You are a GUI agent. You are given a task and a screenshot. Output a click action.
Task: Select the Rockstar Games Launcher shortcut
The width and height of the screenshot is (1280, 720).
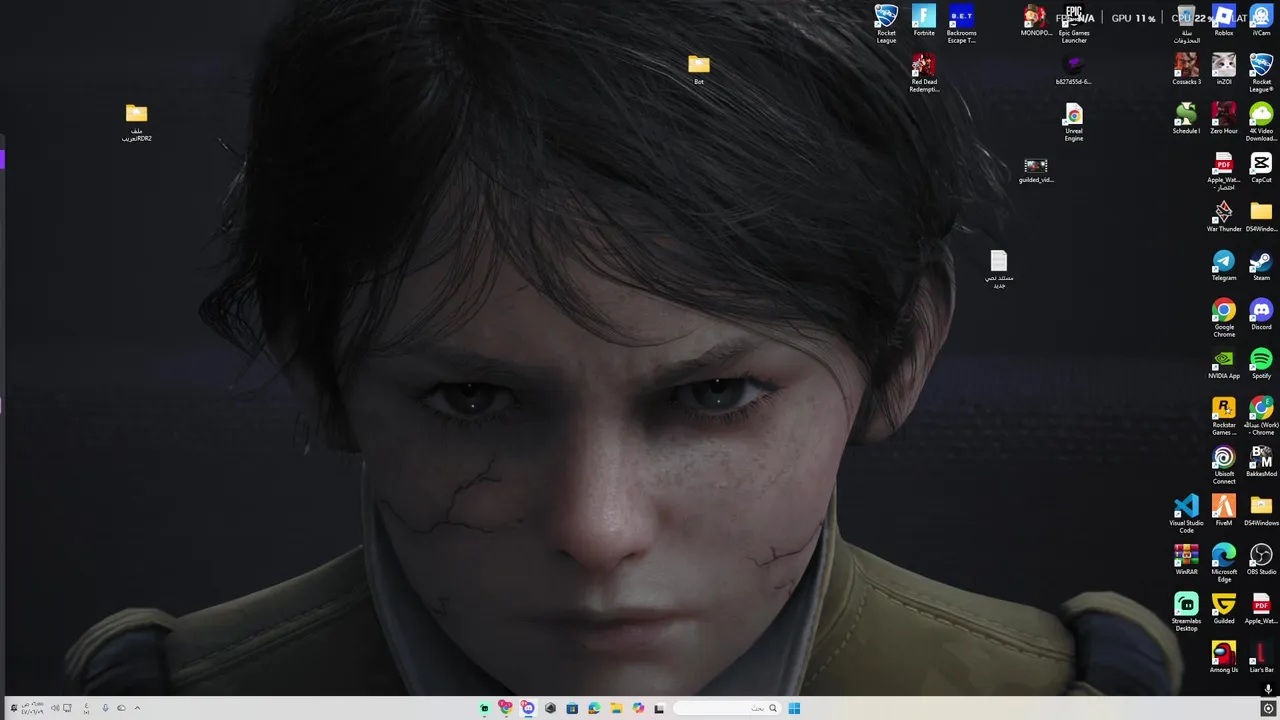click(x=1224, y=416)
